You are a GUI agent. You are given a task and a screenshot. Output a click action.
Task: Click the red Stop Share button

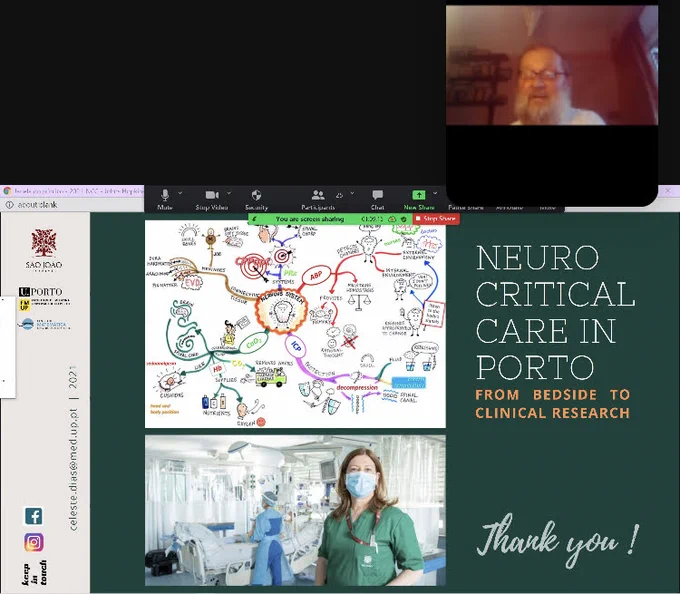[435, 219]
